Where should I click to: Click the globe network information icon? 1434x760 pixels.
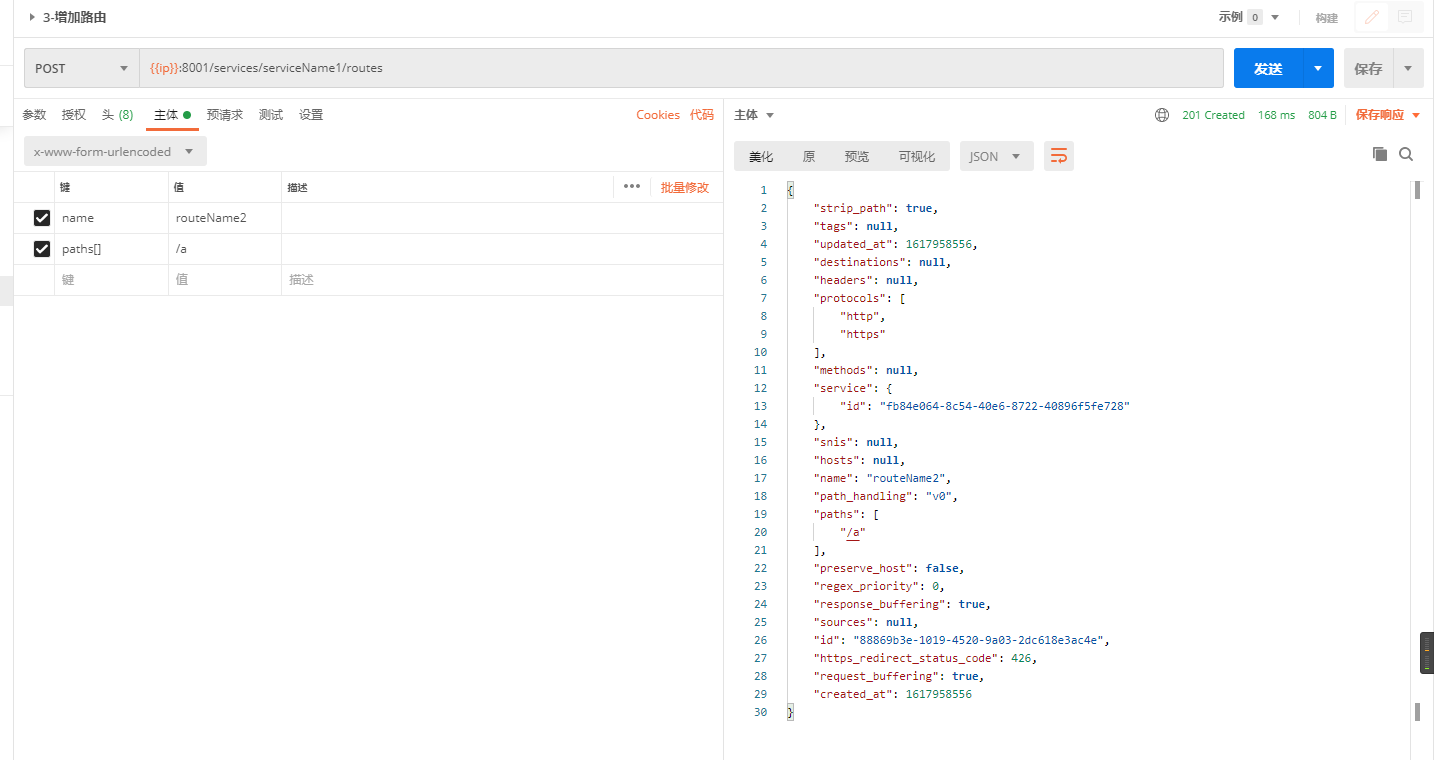pos(1162,115)
